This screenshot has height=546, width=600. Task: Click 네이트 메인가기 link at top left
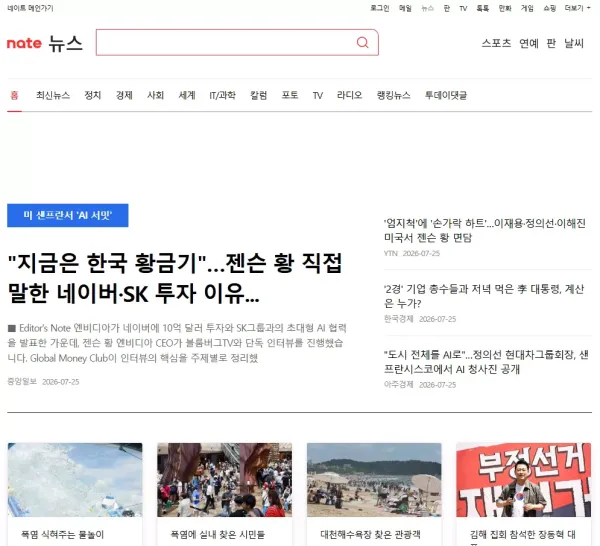pyautogui.click(x=30, y=8)
